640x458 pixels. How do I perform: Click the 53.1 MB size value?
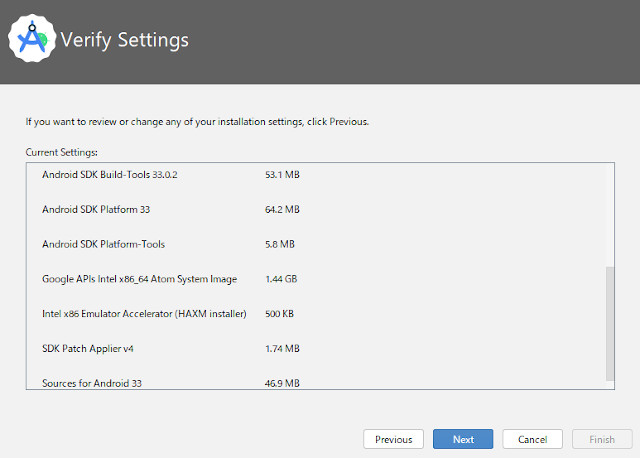pos(282,175)
